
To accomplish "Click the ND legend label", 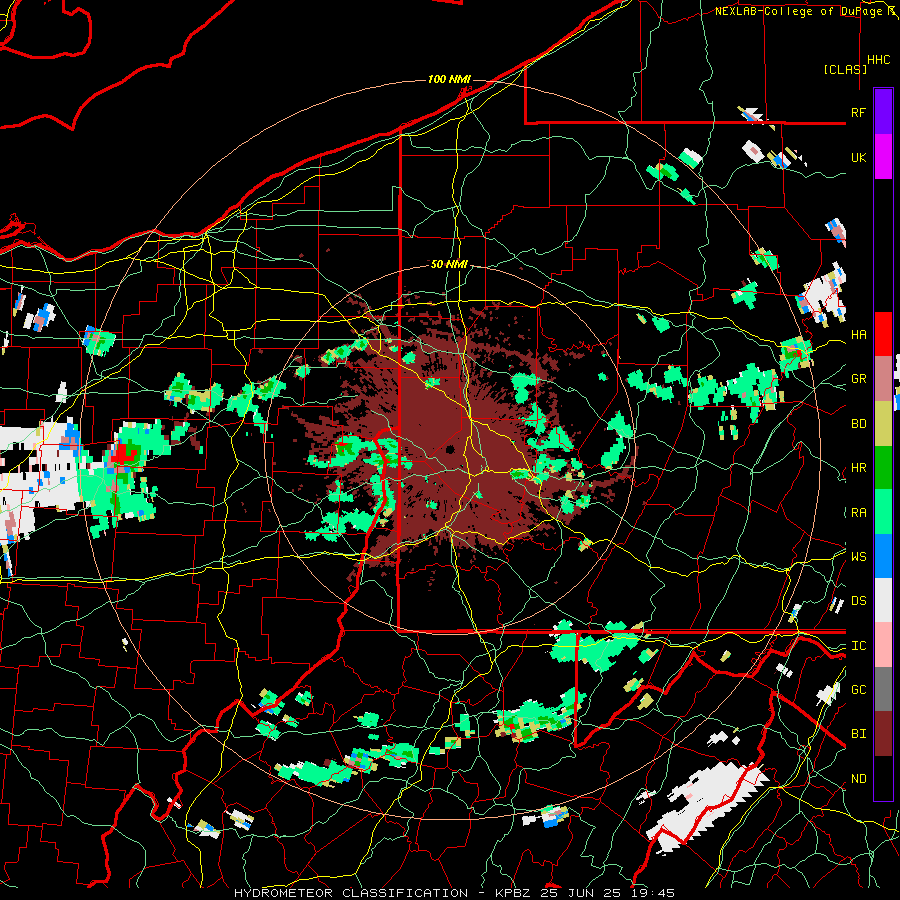I will (859, 778).
